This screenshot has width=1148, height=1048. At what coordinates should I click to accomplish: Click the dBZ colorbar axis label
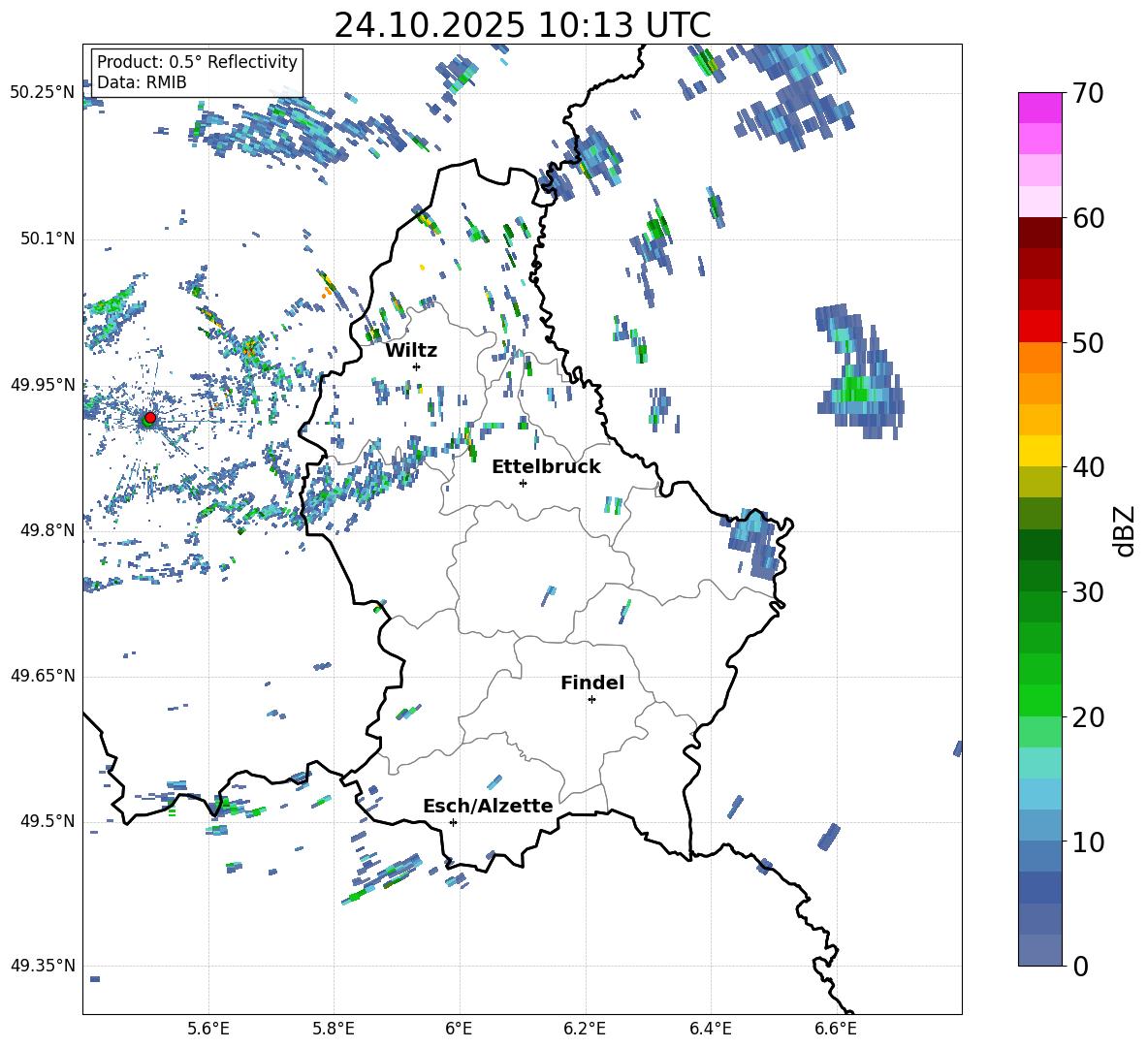click(1124, 530)
